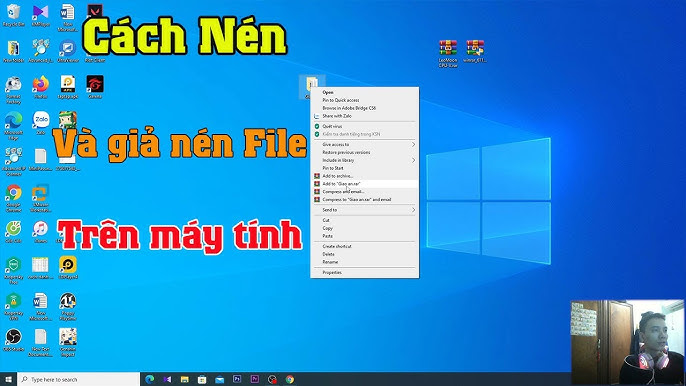Expand the Give access to submenu
Image resolution: width=686 pixels, height=386 pixels.
tap(364, 144)
